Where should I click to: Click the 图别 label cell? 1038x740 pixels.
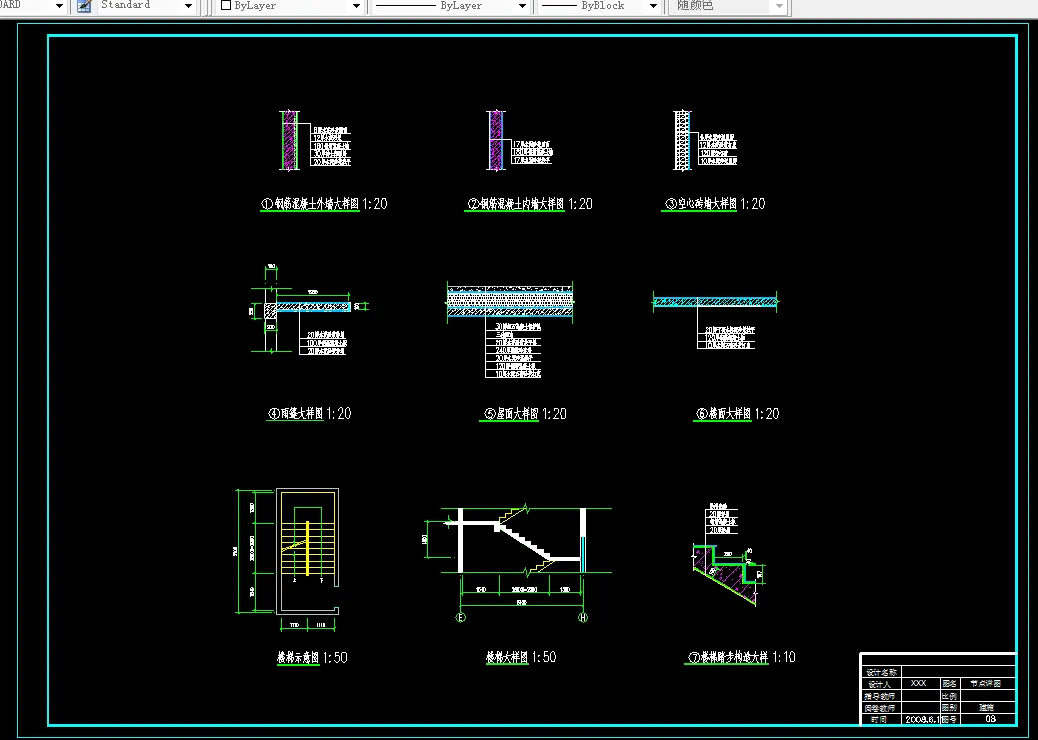(949, 708)
